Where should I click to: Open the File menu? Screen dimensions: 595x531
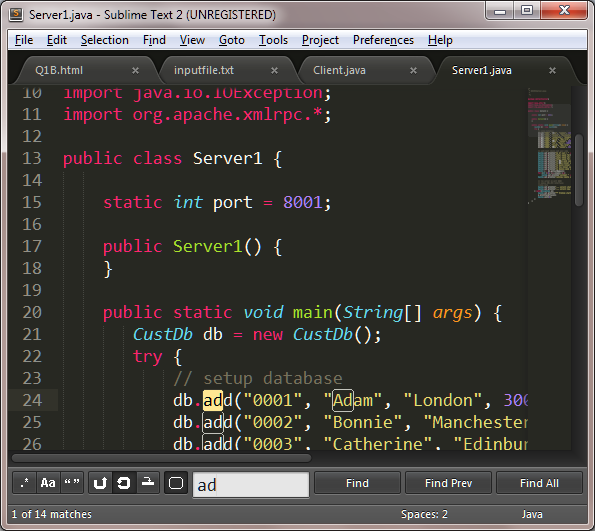click(24, 40)
